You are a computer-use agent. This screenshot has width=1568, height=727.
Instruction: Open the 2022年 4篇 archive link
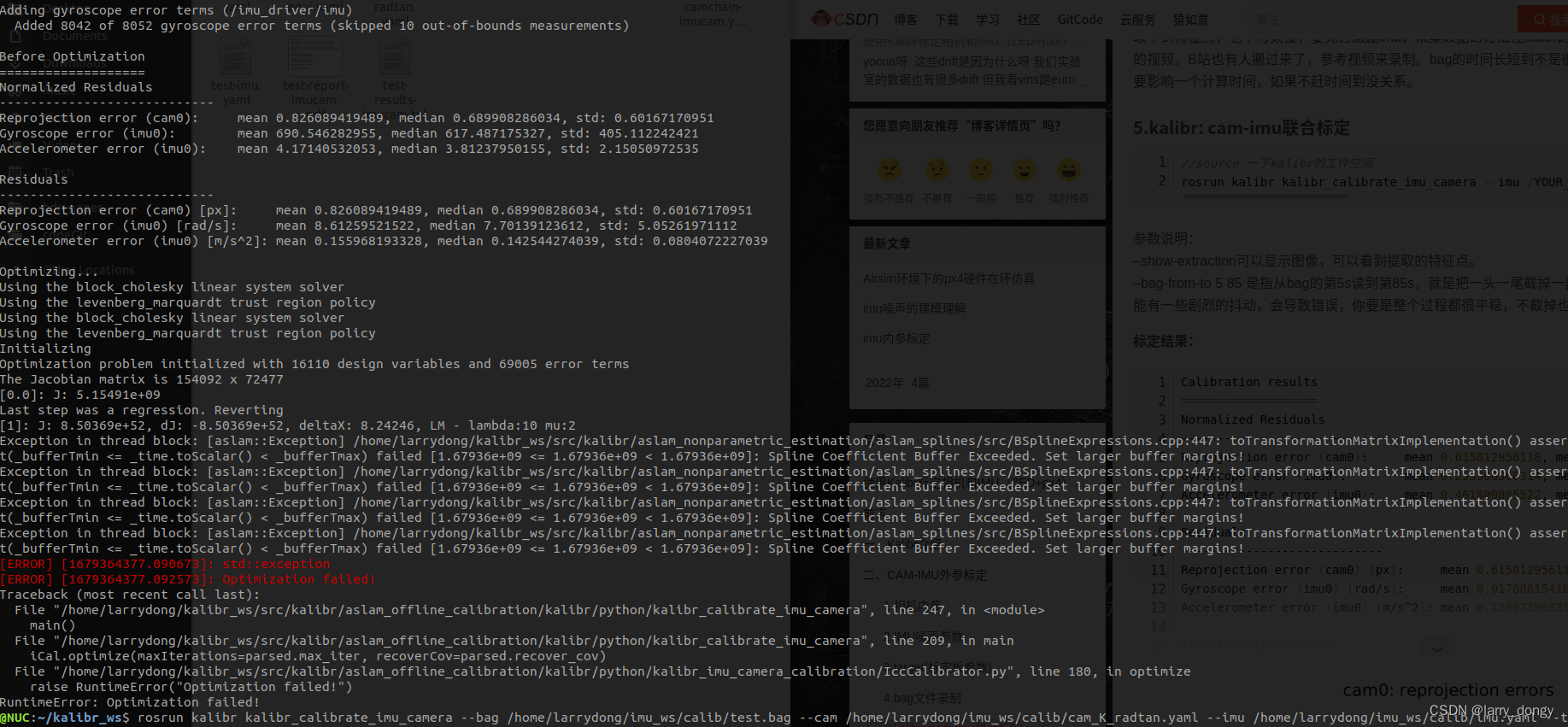click(896, 383)
